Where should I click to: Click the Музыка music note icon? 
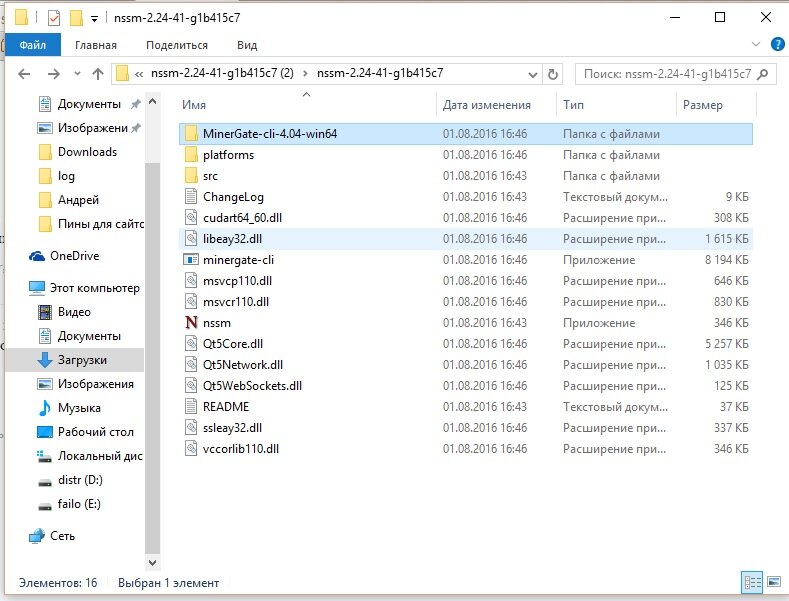pyautogui.click(x=44, y=408)
